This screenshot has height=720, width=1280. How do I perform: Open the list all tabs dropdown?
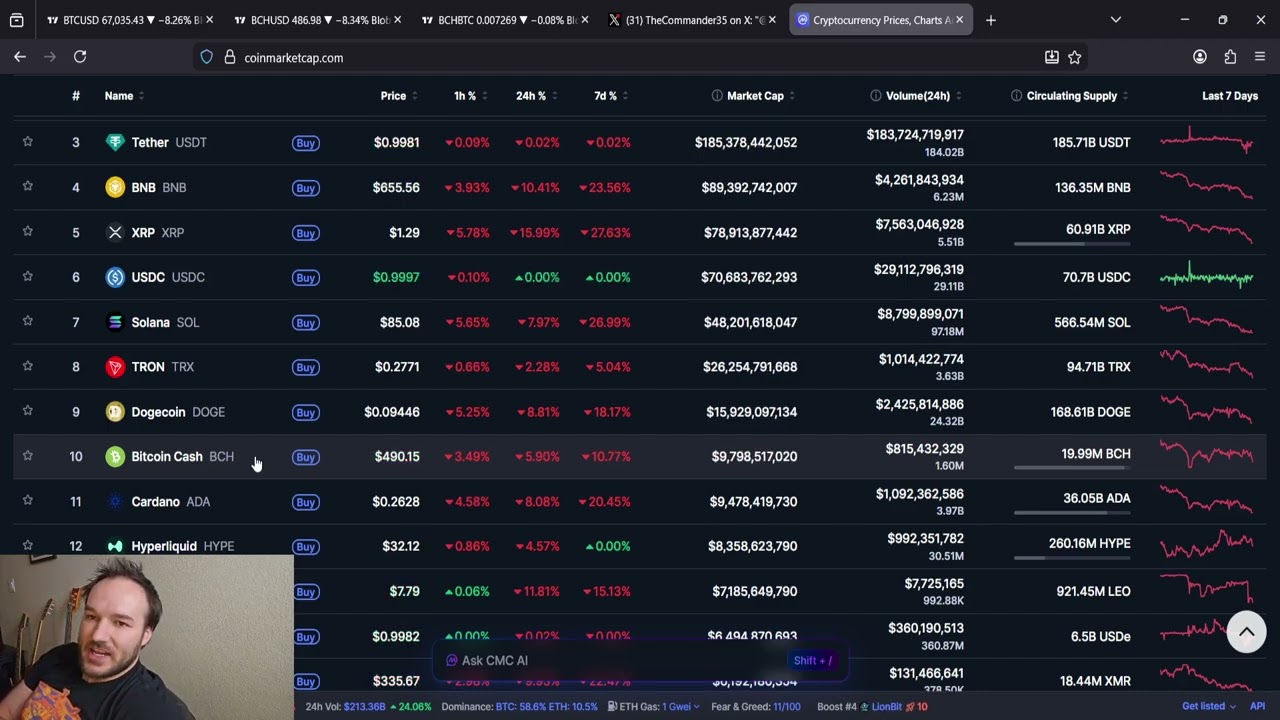1116,20
